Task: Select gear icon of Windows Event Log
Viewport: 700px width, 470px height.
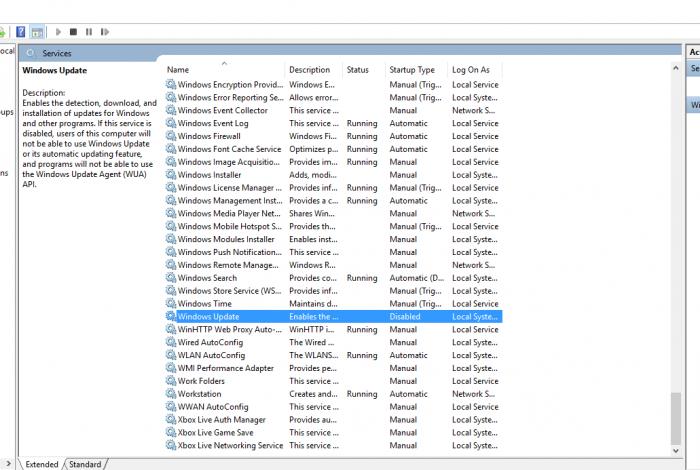Action: pos(171,123)
